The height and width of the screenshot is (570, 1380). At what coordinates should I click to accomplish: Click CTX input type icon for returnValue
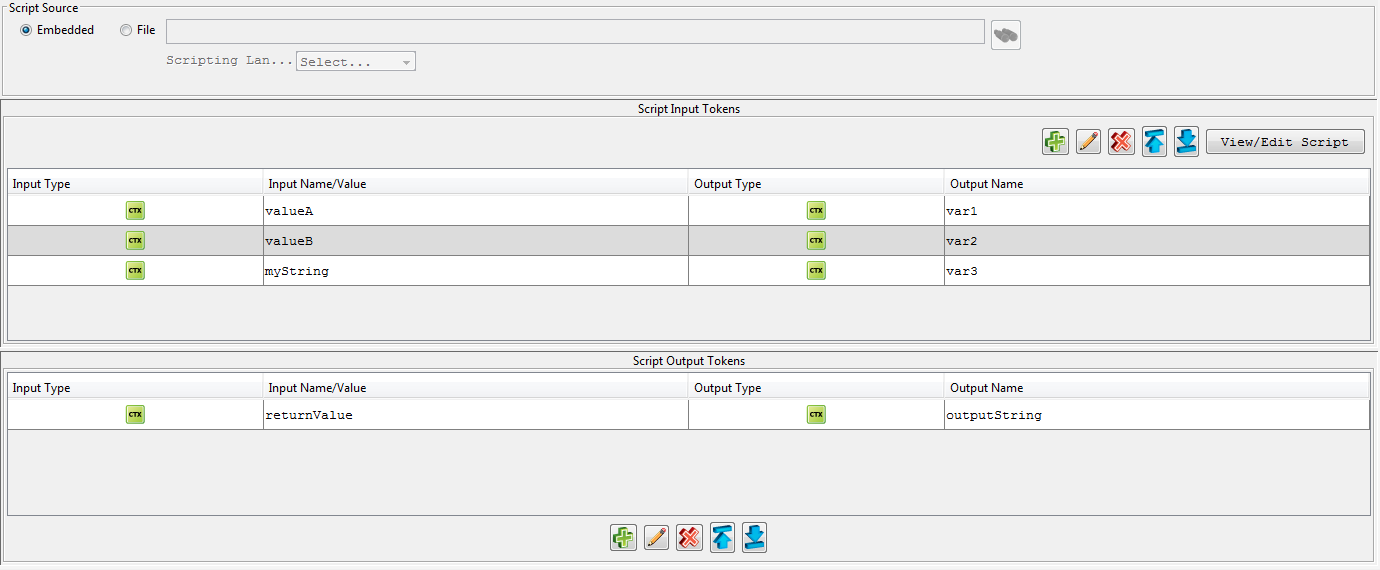(135, 414)
